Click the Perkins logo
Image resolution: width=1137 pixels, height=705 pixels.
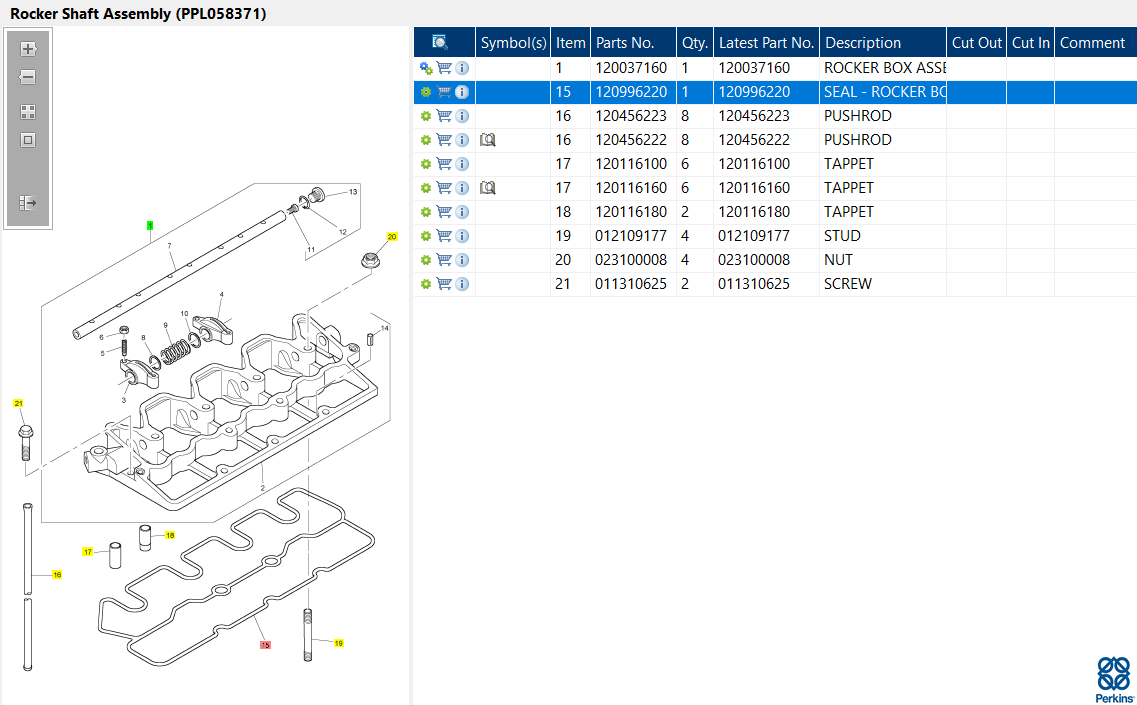pyautogui.click(x=1113, y=679)
